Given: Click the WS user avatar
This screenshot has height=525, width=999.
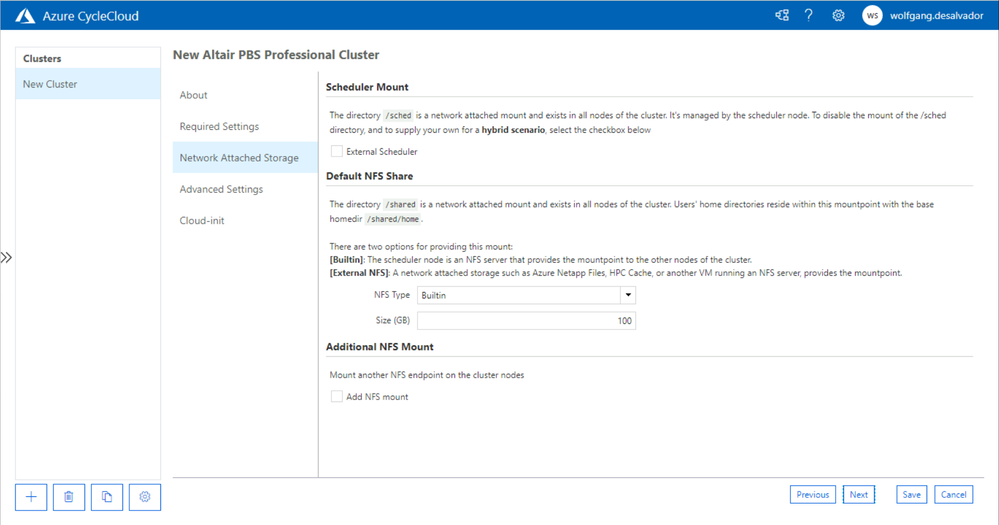Looking at the screenshot, I should click(x=872, y=16).
